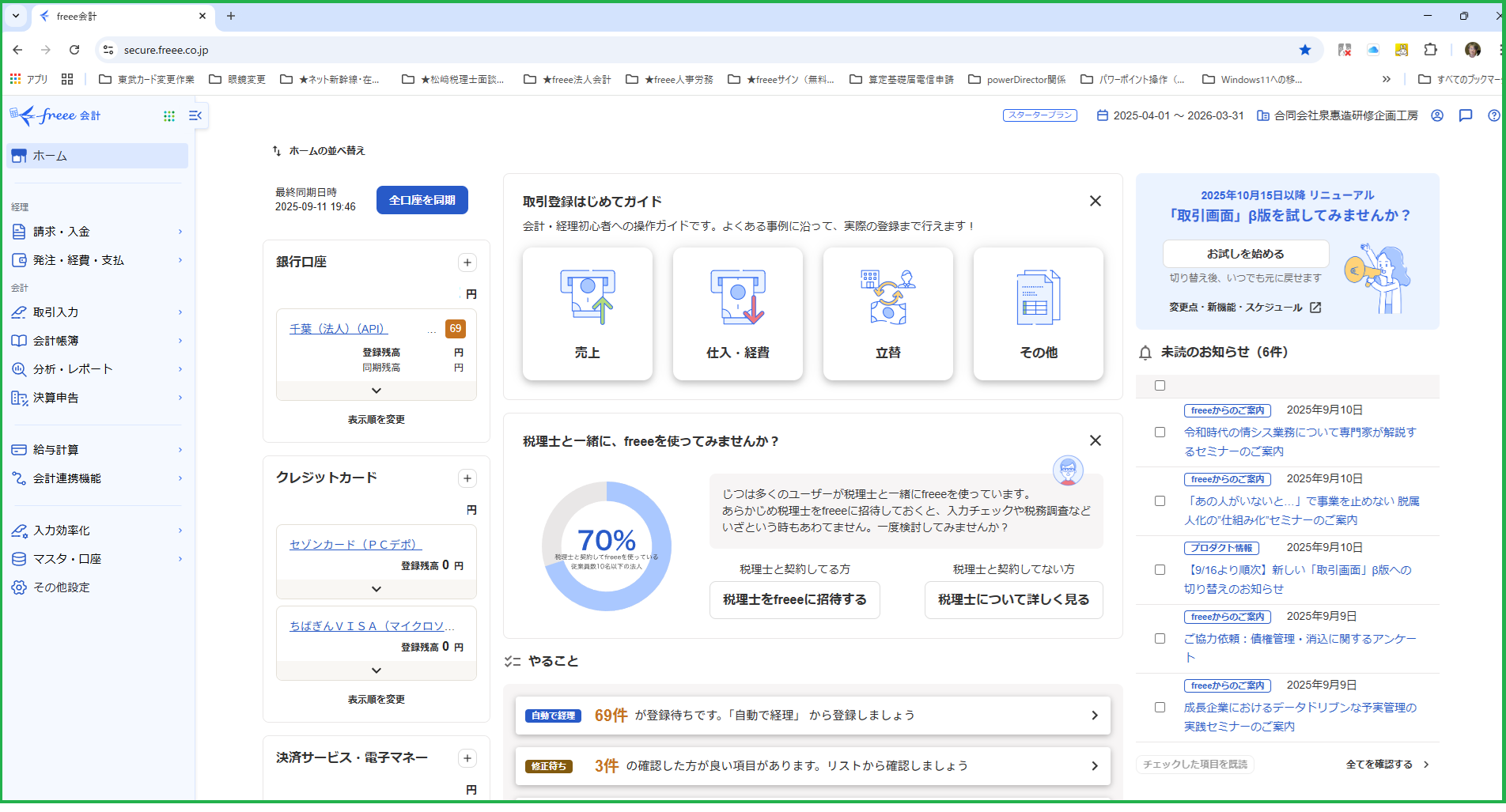Check the ご協力依頼：債権管理 notification checkbox
Screen dimensions: 1506x812
tap(1160, 639)
